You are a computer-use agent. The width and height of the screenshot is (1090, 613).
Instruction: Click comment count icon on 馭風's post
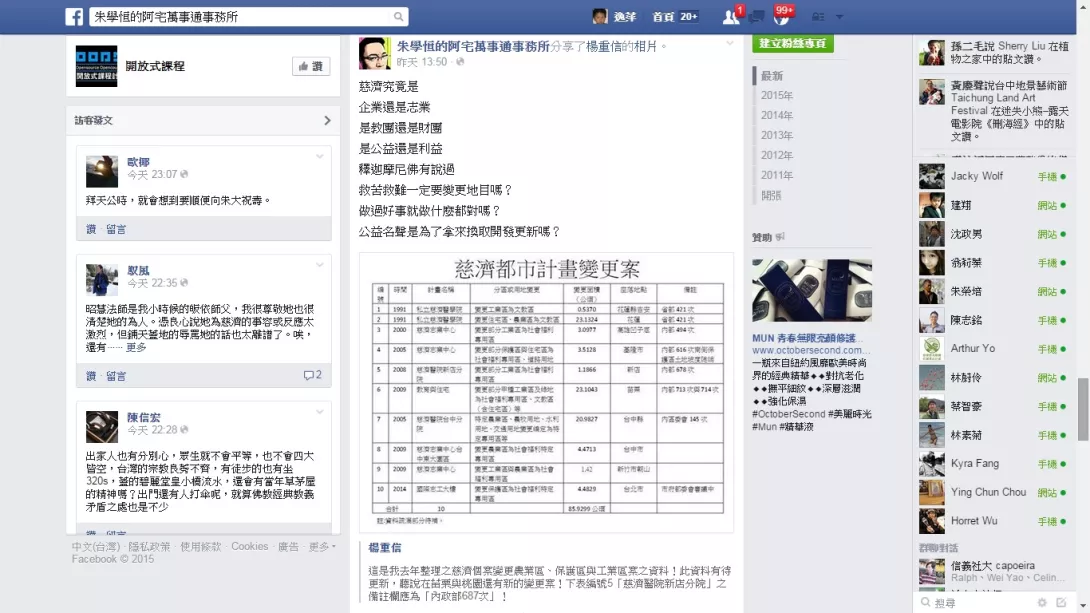(x=312, y=375)
